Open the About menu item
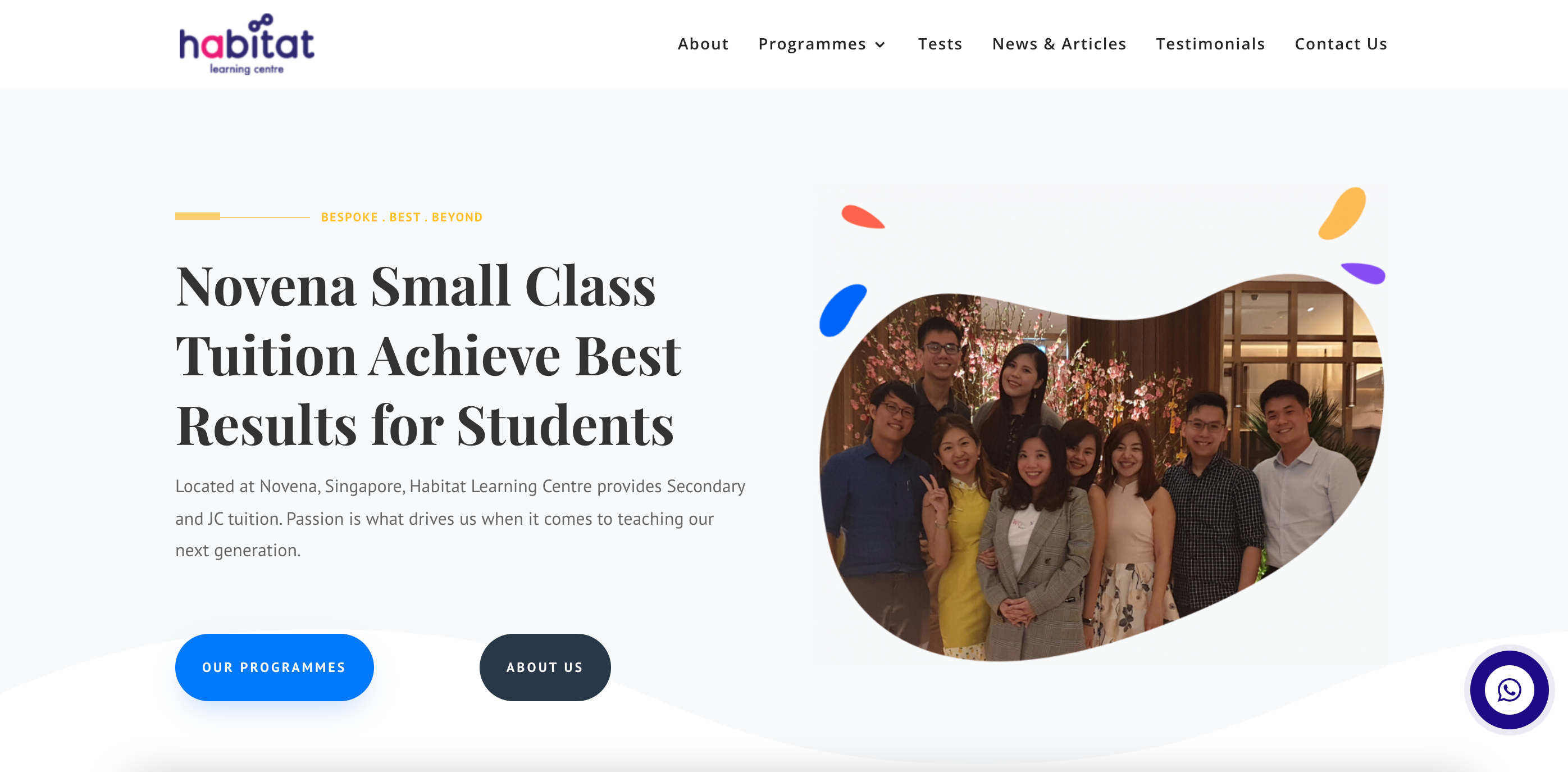1568x772 pixels. coord(703,44)
